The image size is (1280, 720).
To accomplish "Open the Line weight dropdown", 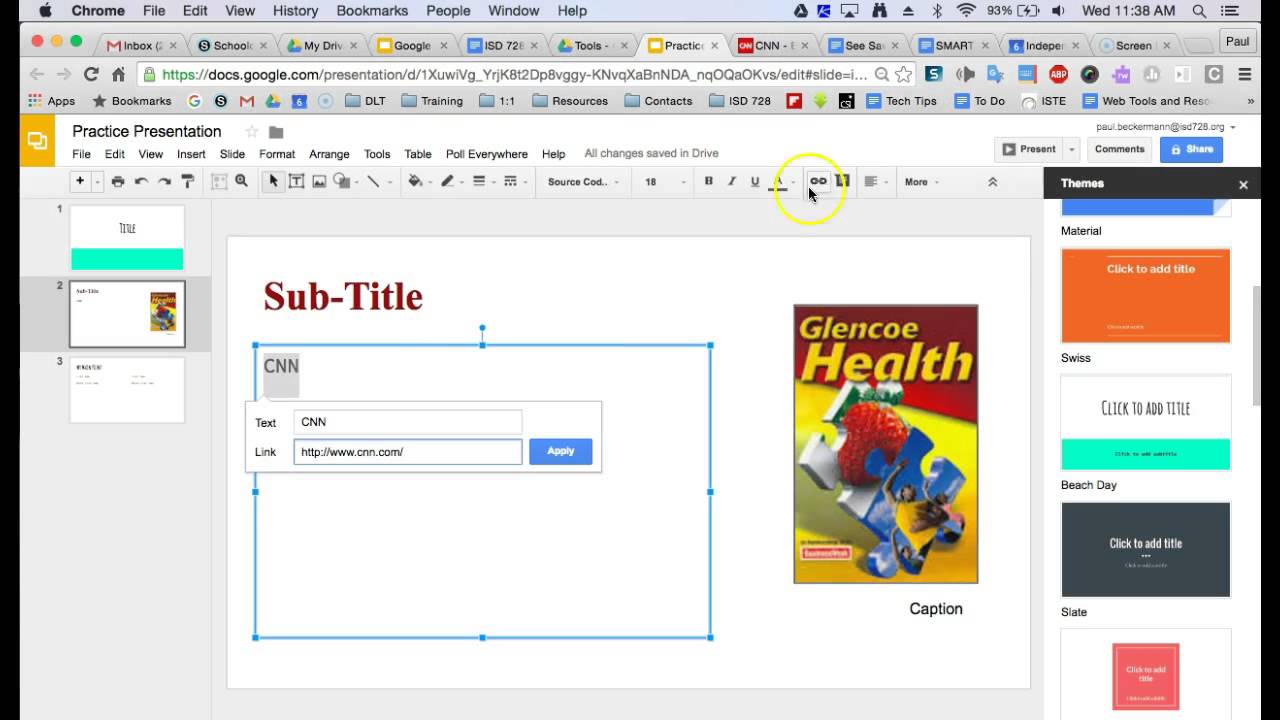I will click(482, 182).
